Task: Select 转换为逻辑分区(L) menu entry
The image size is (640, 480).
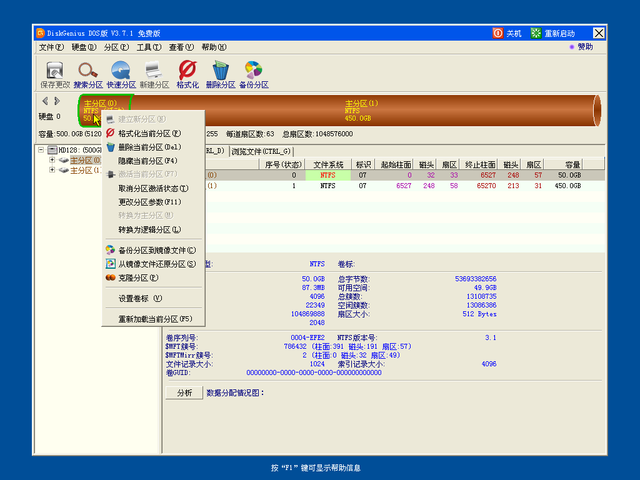Action: tap(153, 230)
